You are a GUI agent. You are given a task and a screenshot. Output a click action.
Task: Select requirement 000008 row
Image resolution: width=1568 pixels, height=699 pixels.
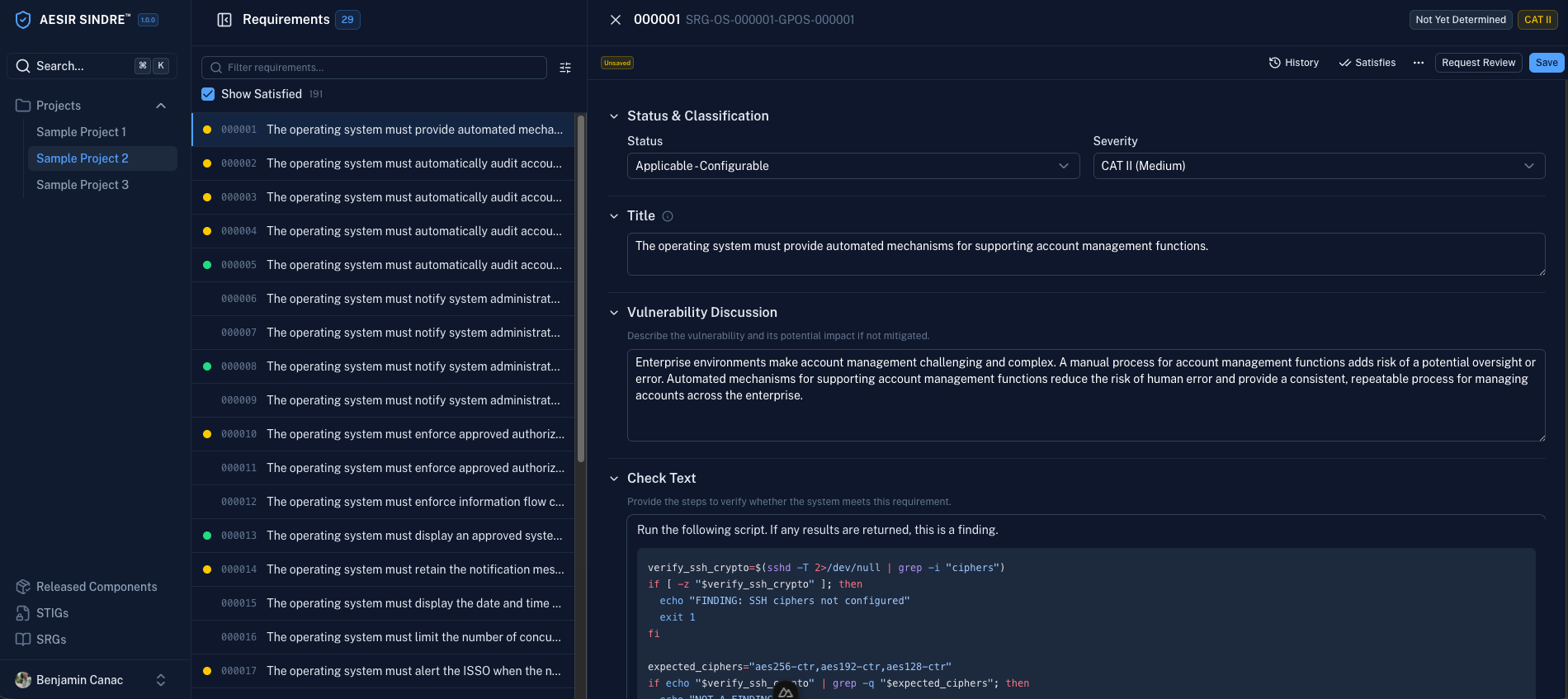[x=383, y=366]
